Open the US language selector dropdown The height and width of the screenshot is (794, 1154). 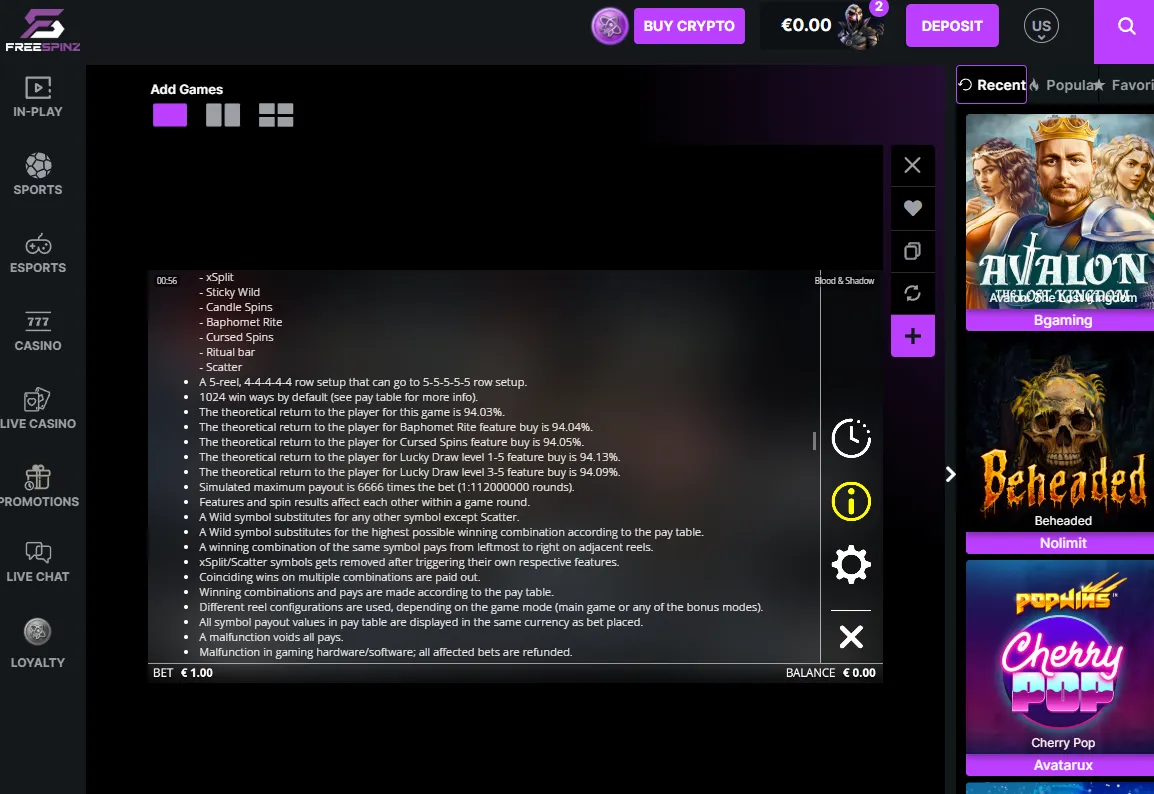click(1041, 26)
